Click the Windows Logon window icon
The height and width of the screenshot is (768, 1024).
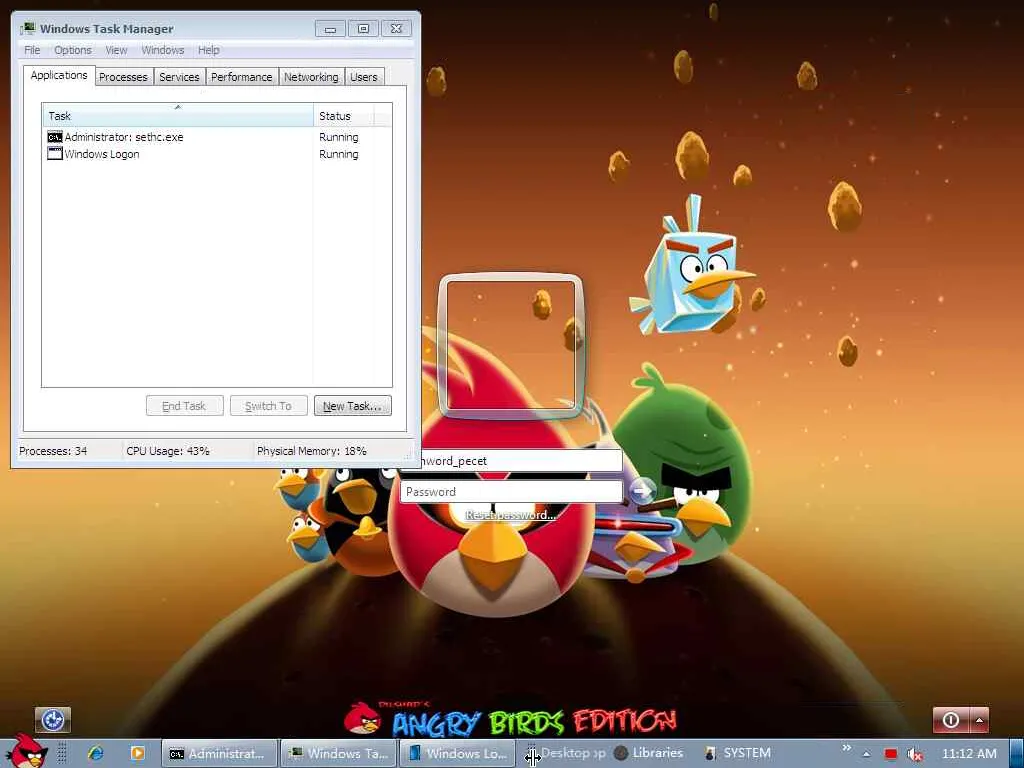click(x=55, y=154)
